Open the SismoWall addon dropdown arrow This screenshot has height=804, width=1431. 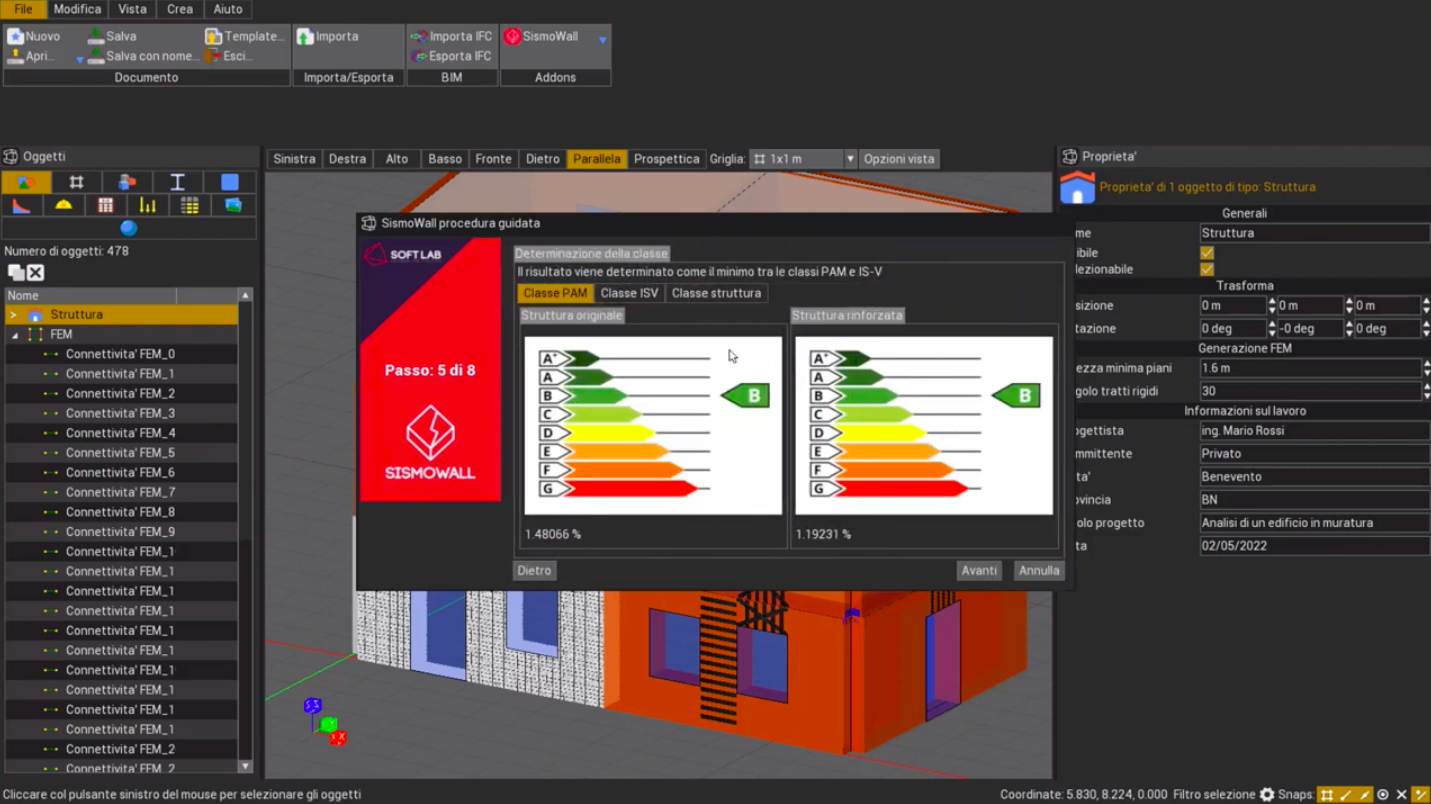tap(602, 40)
